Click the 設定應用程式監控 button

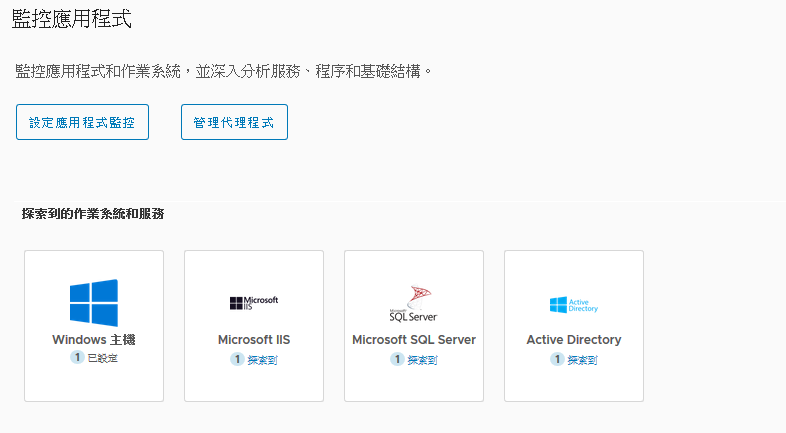82,122
